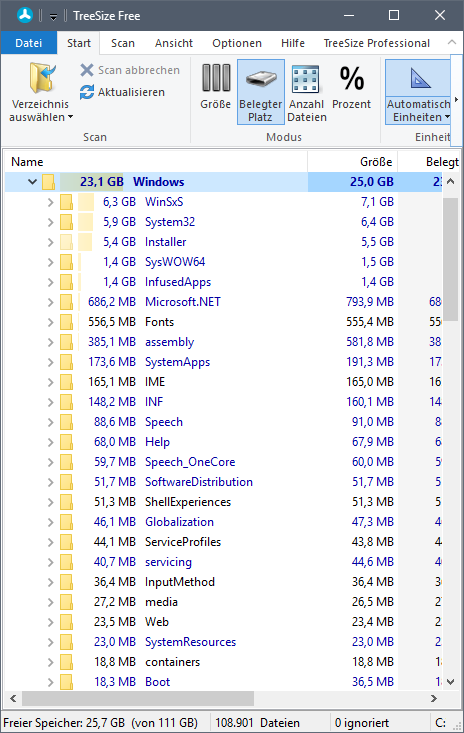Screen dimensions: 464x733
Task: Select the Boot folder row
Action: (223, 682)
